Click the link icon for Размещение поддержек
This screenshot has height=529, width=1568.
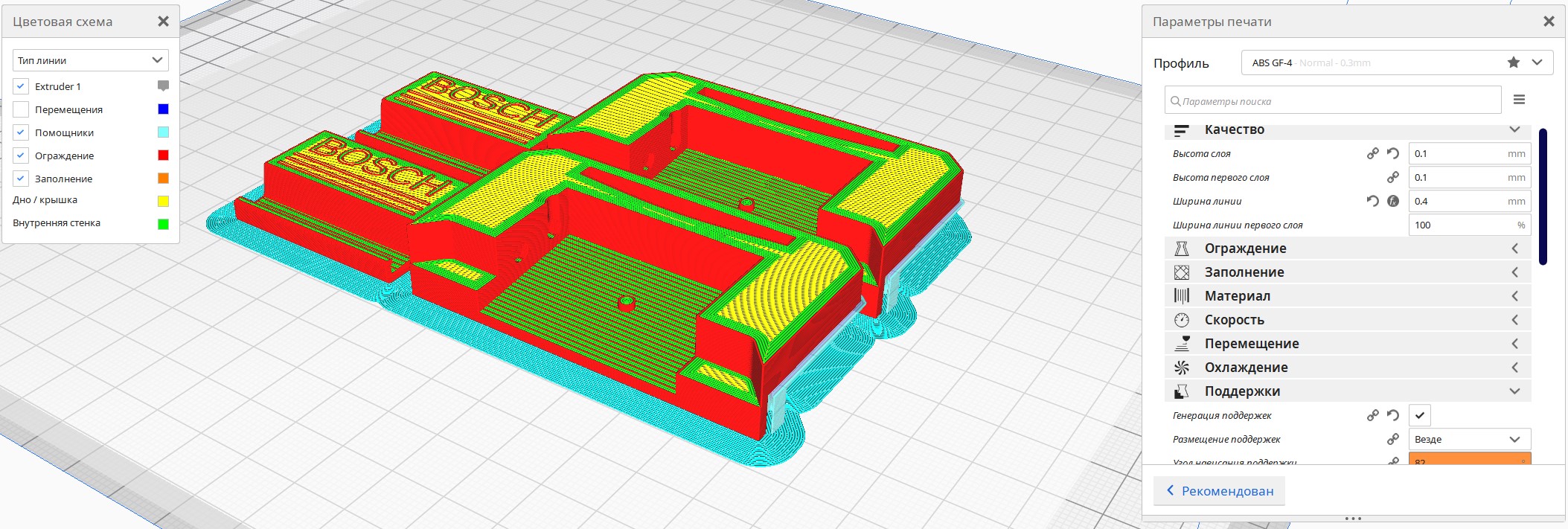1393,439
